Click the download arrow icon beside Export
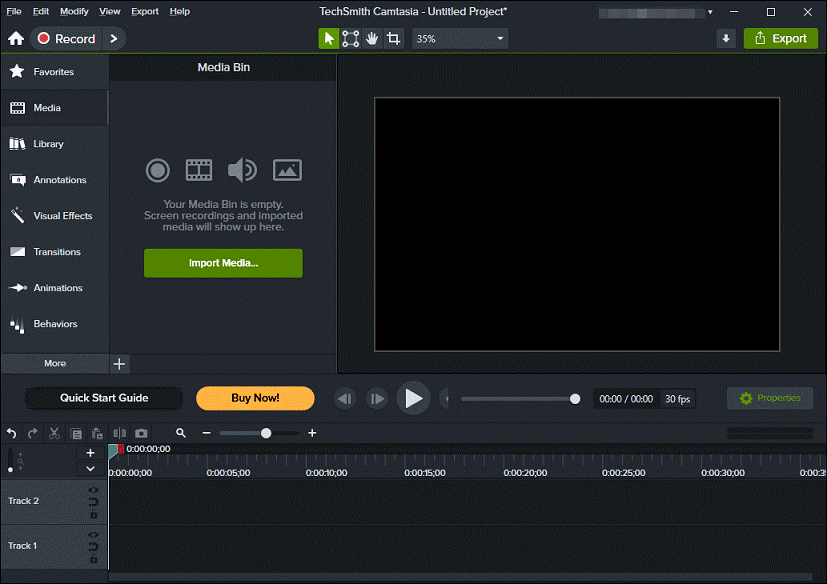The image size is (827, 584). tap(726, 39)
